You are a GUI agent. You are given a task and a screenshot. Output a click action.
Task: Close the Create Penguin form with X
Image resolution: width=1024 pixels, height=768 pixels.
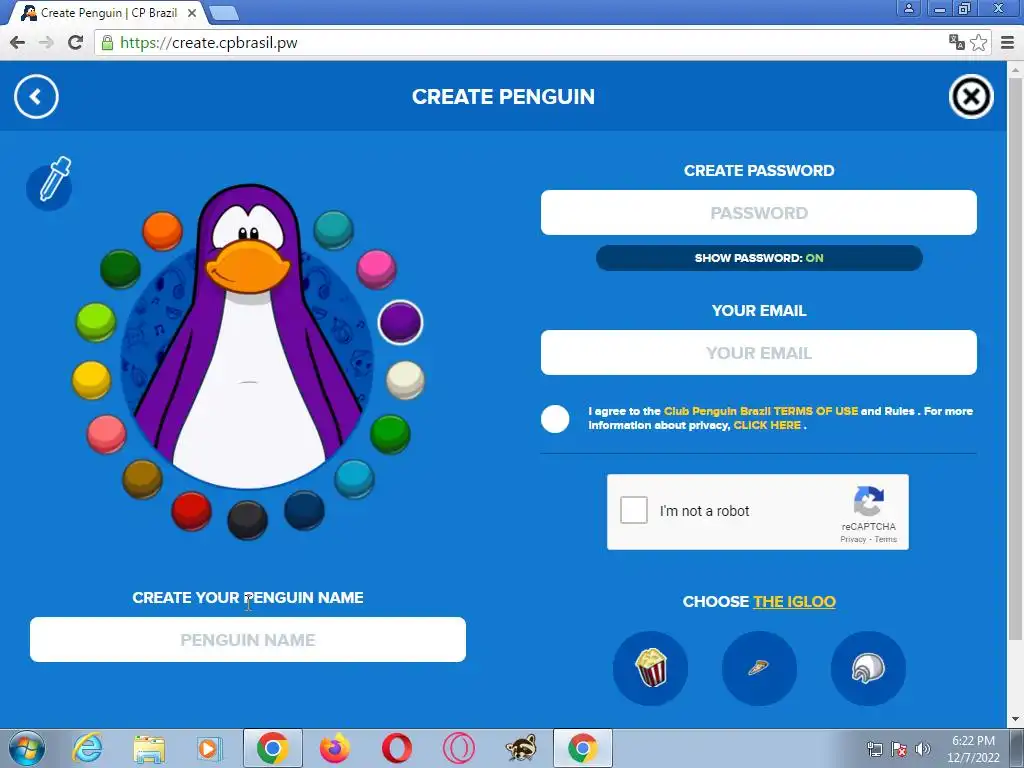click(x=971, y=97)
